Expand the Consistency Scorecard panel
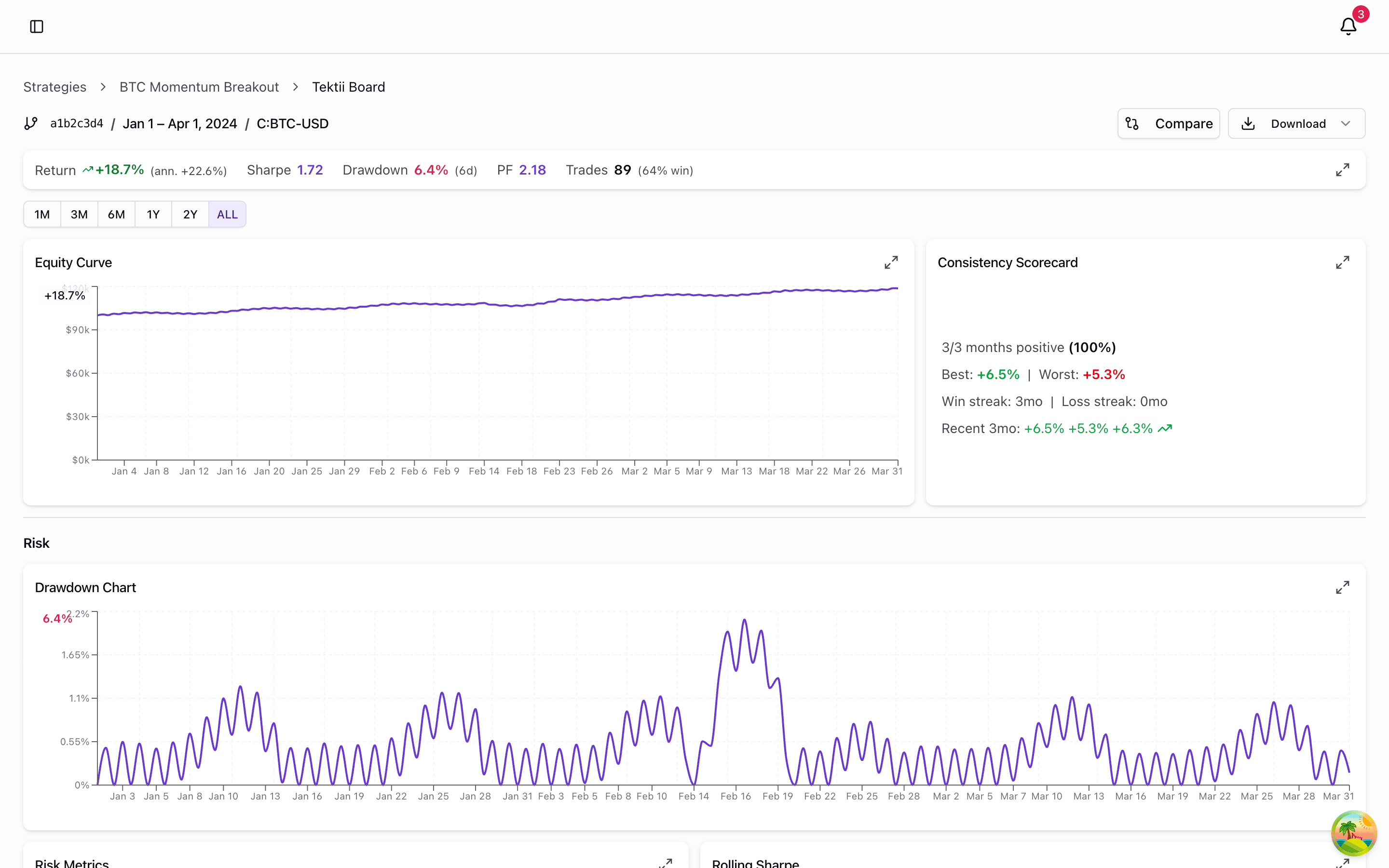 point(1343,262)
